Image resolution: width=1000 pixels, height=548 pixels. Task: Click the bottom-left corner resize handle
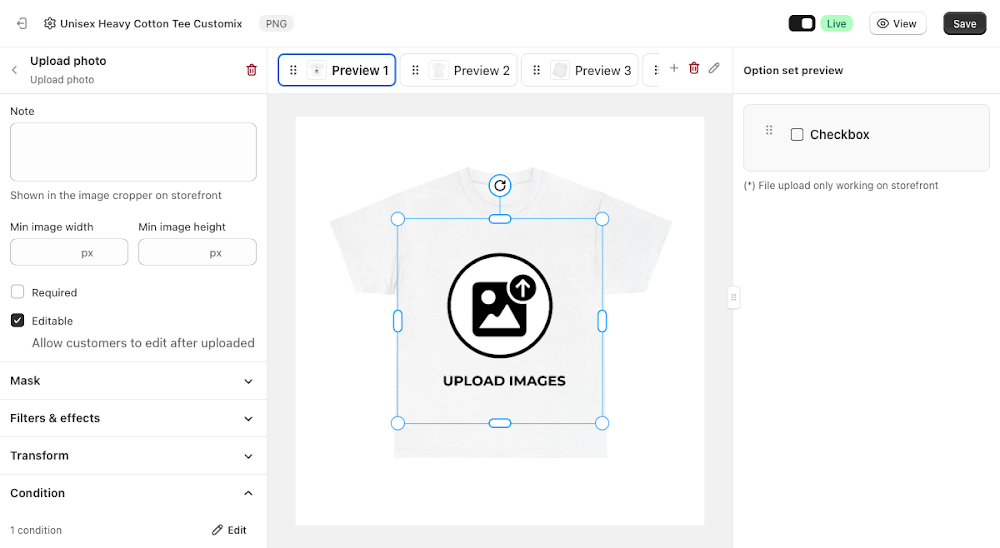pos(397,423)
